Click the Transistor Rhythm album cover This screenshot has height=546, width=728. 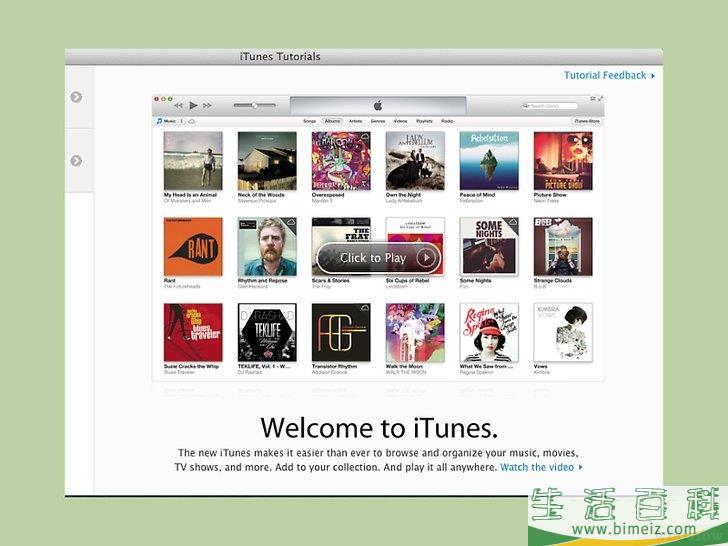coord(341,332)
